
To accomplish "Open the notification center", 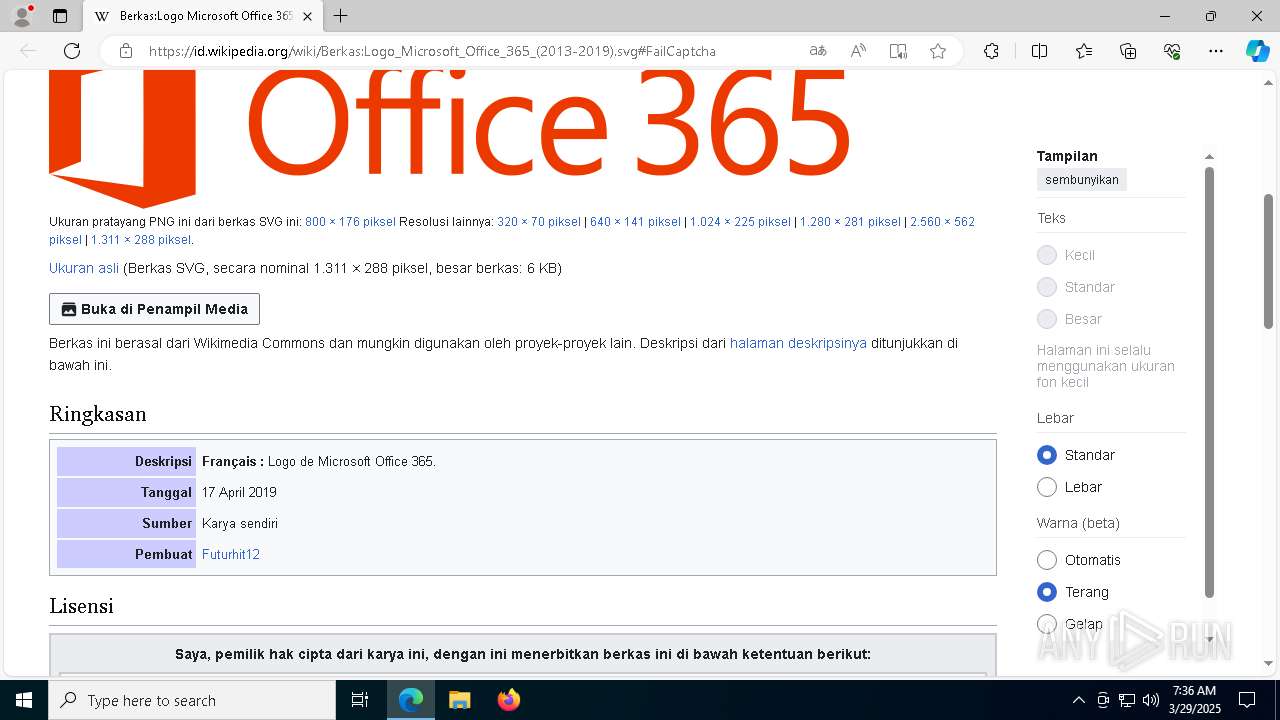I will (x=1247, y=700).
